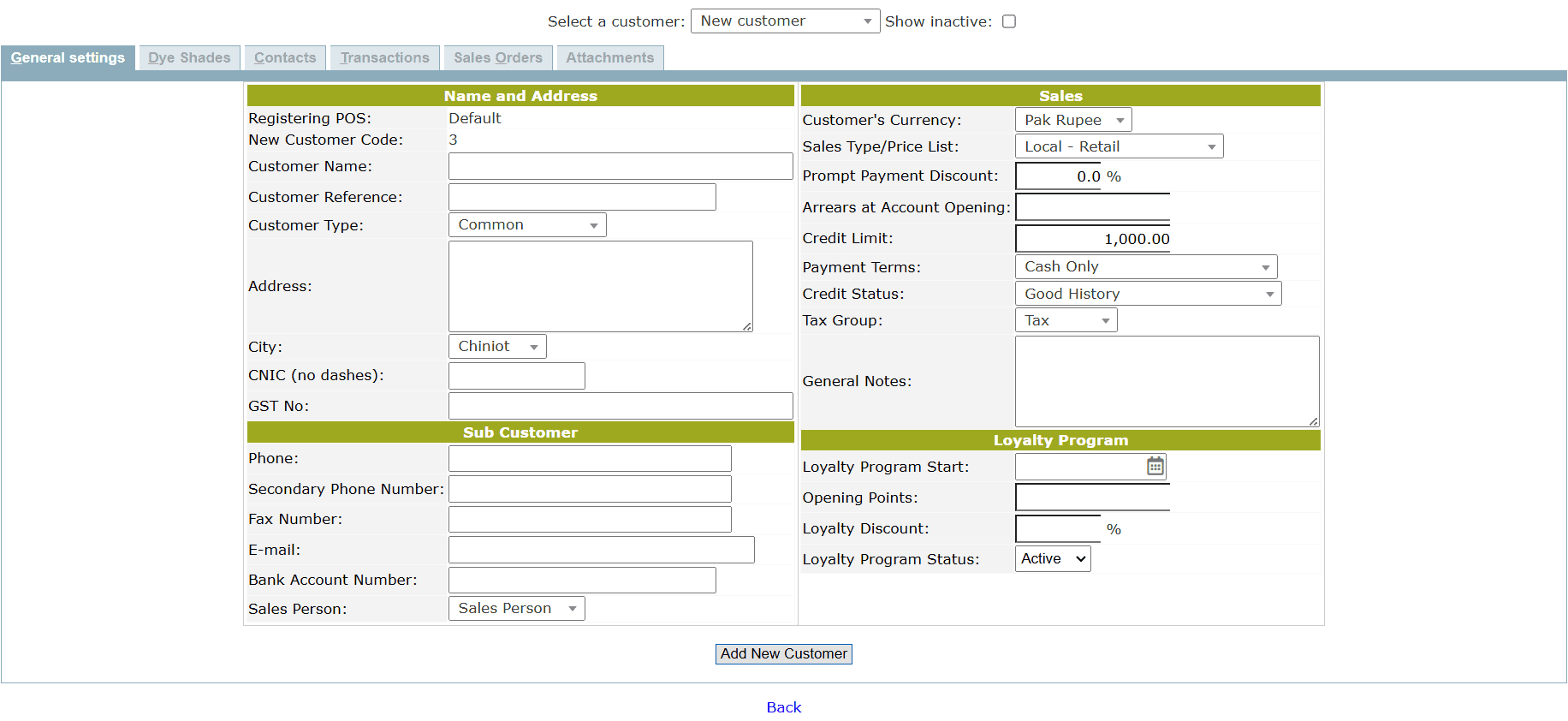The image size is (1568, 721).
Task: Open the Select a customer dropdown
Action: click(x=784, y=21)
